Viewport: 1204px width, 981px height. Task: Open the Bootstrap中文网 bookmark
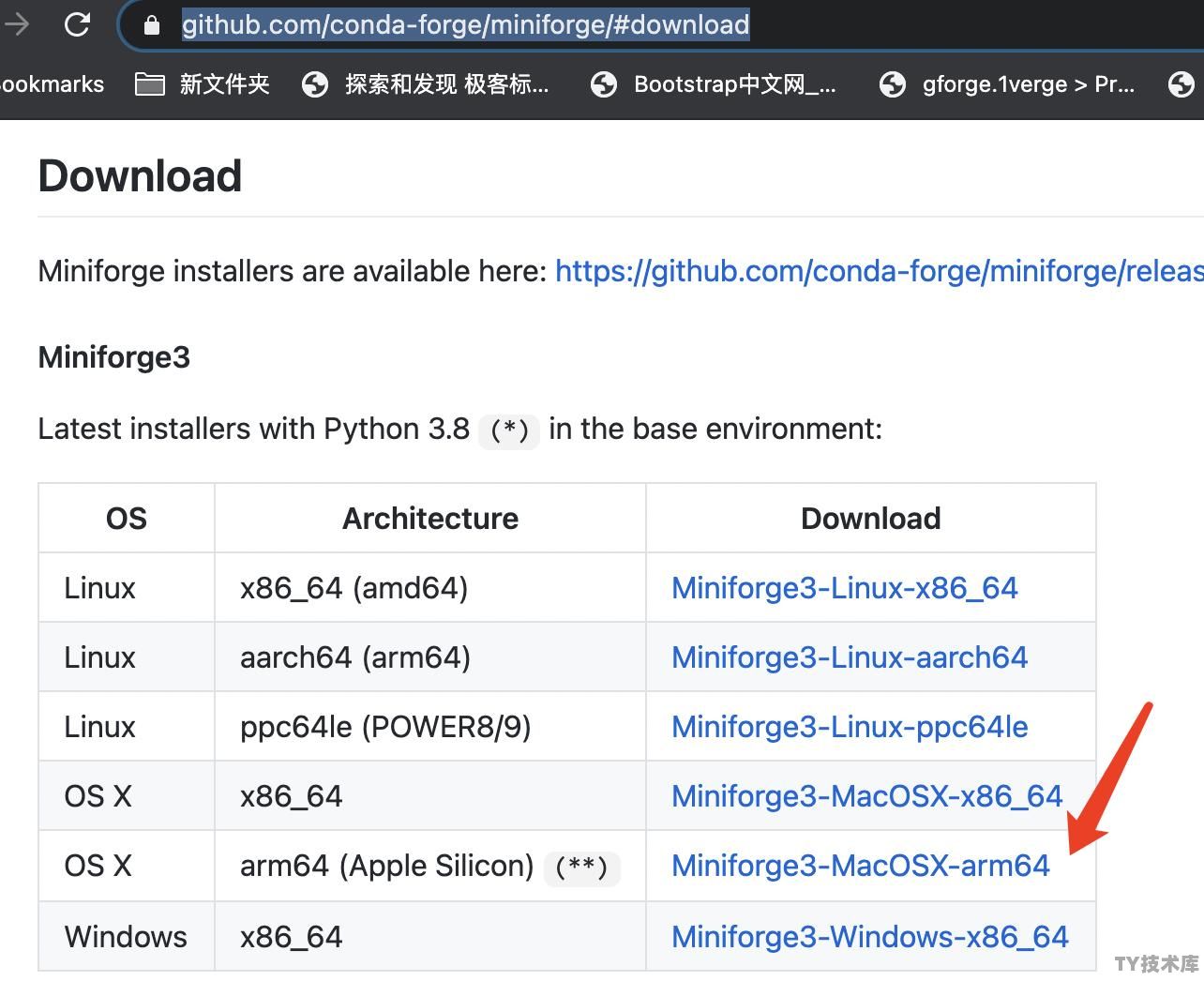[714, 84]
